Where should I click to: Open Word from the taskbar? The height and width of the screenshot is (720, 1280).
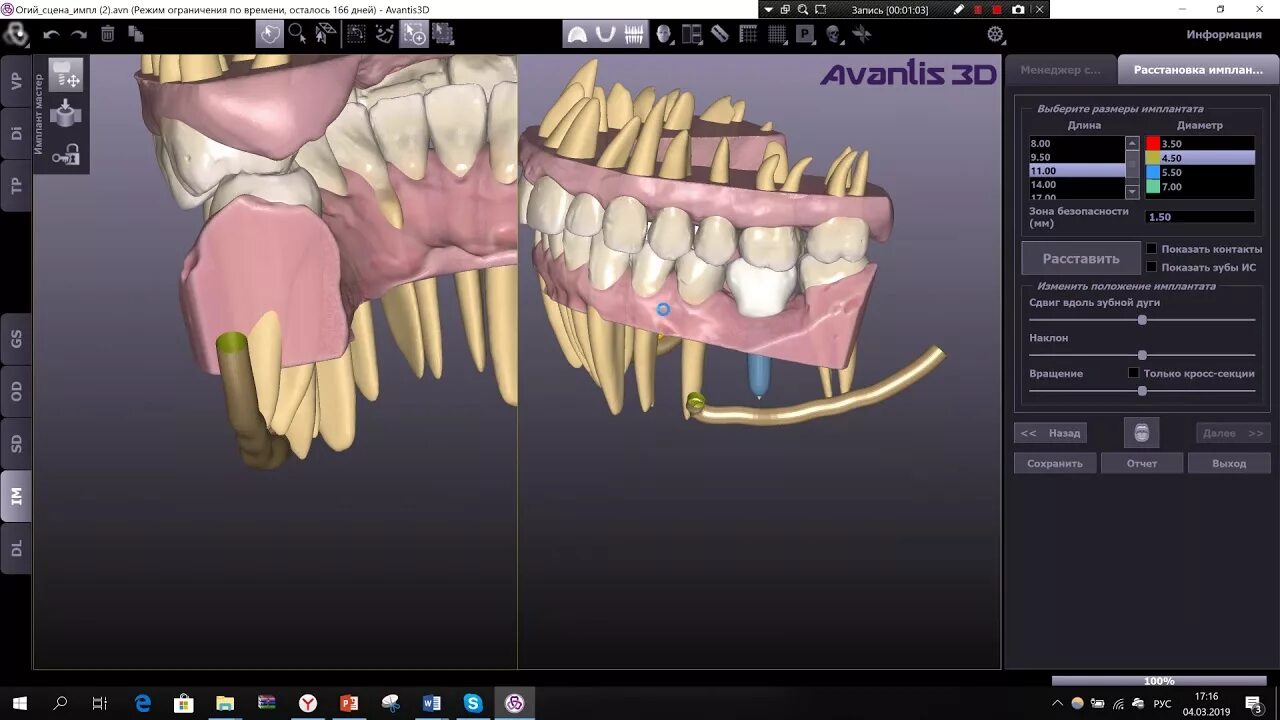tap(432, 703)
